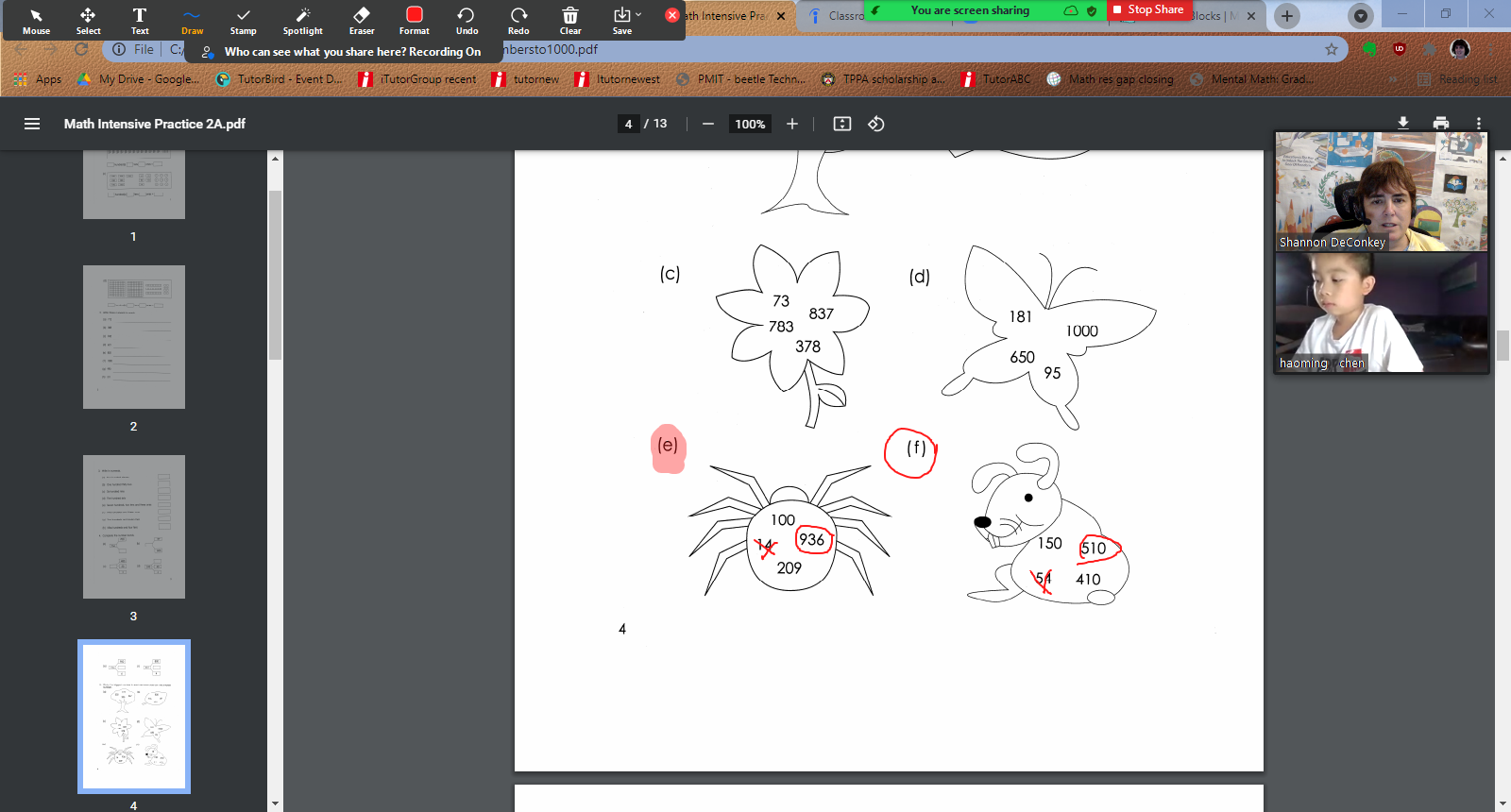Click the PDF page vertical scrollbar thumb

pyautogui.click(x=1503, y=346)
